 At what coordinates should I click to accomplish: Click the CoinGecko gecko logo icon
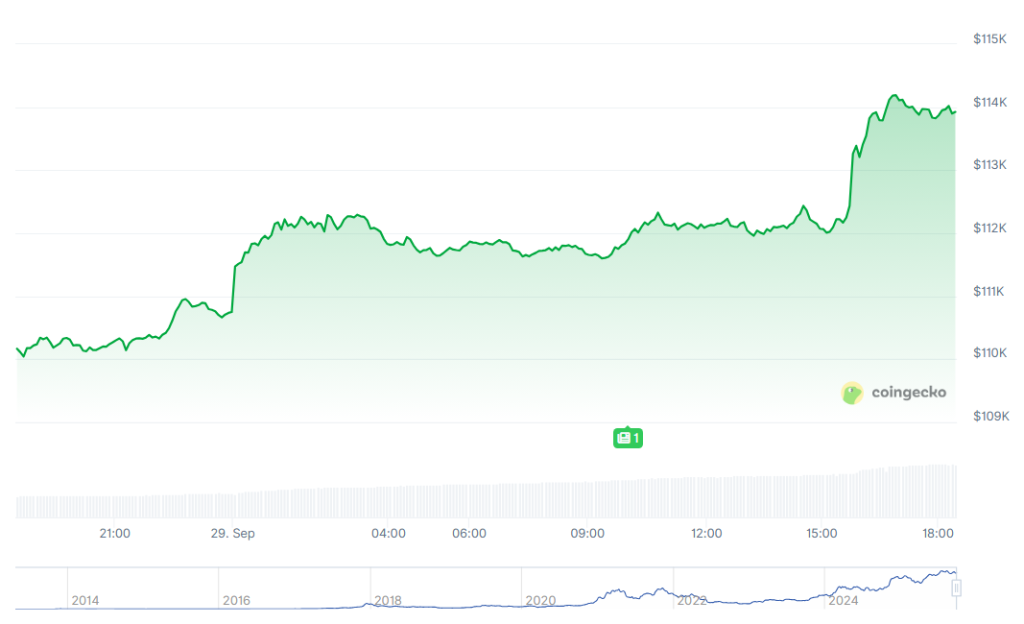[x=852, y=393]
